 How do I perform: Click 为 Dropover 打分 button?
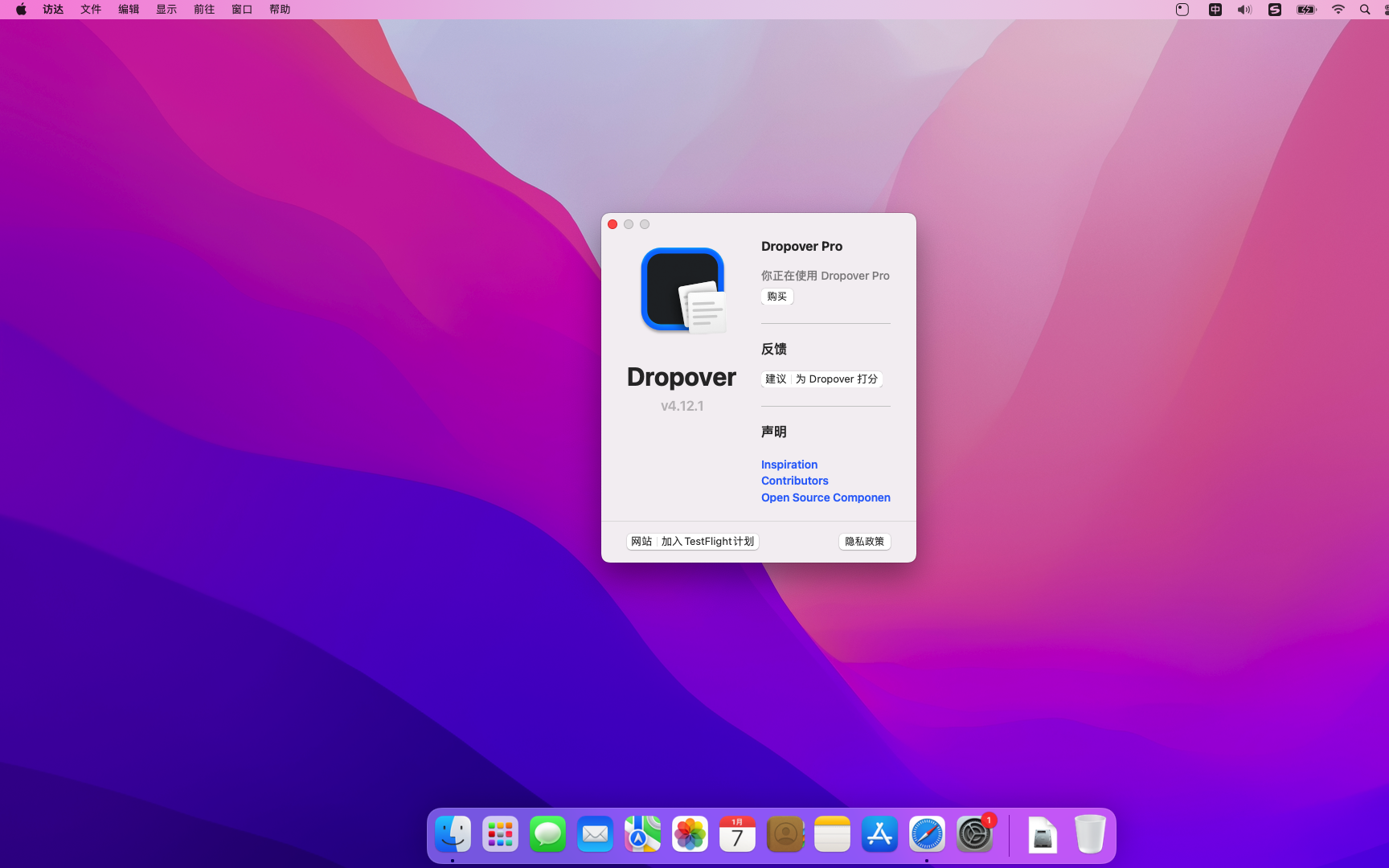coord(837,379)
